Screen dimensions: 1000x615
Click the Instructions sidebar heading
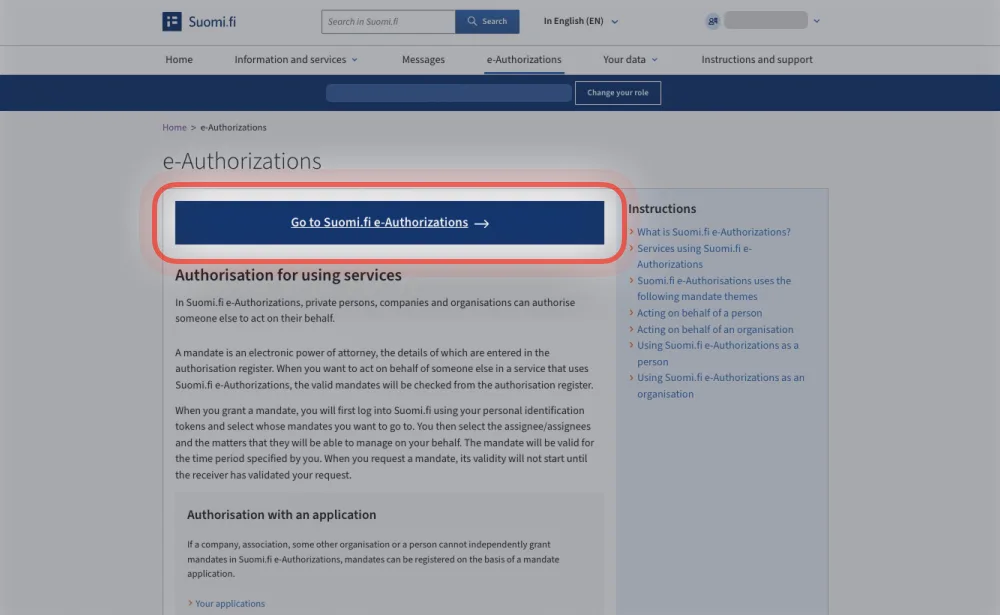point(662,209)
